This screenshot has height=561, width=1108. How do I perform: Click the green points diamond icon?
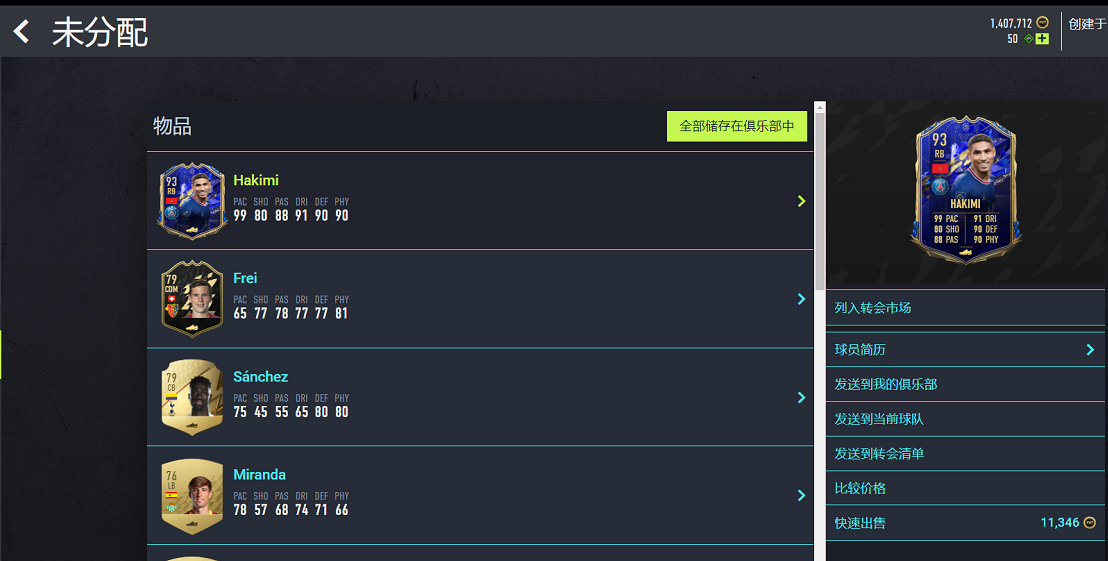pyautogui.click(x=1029, y=39)
